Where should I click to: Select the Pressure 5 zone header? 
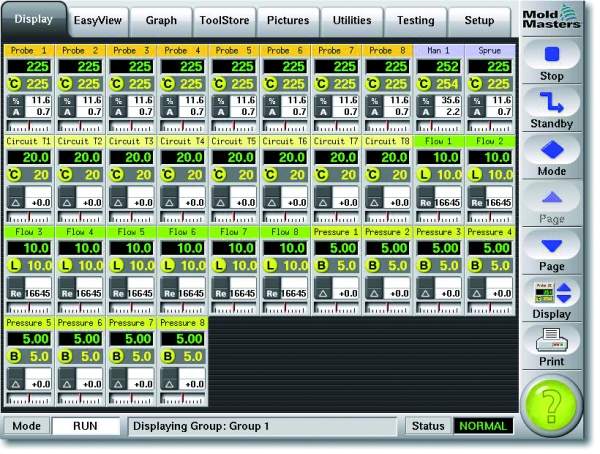pyautogui.click(x=30, y=324)
